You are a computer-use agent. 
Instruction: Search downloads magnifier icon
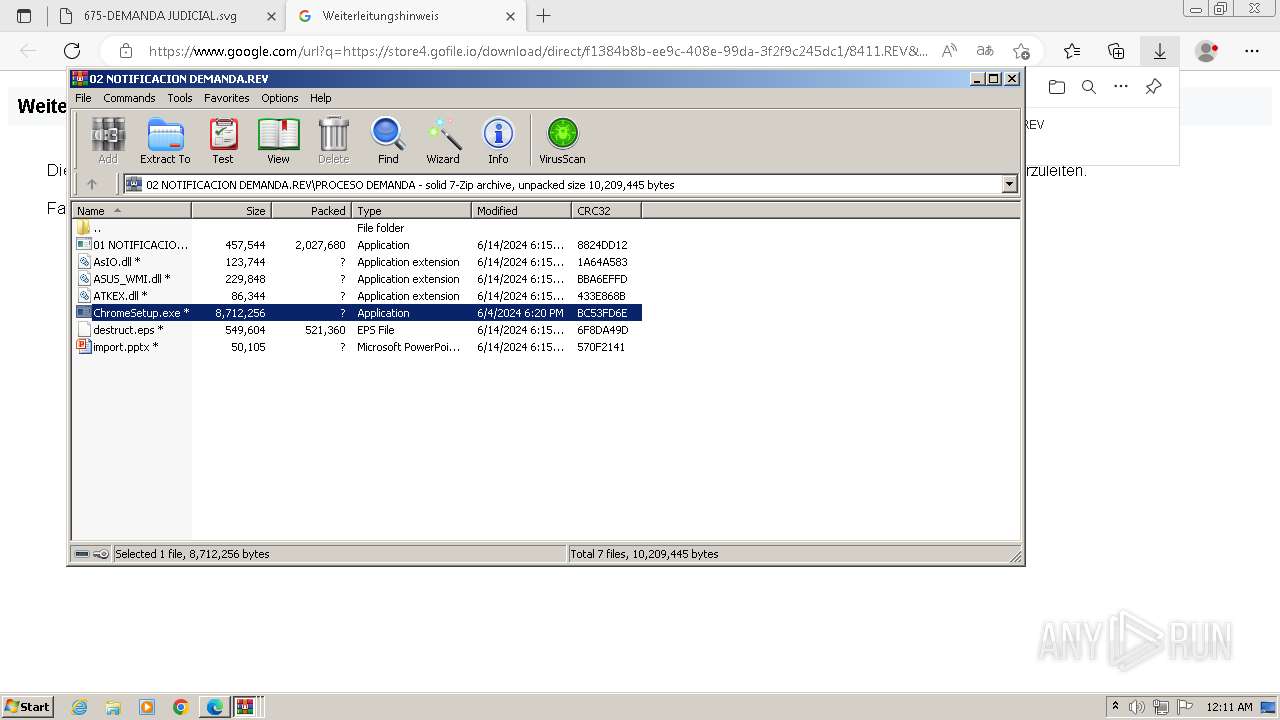1089,87
